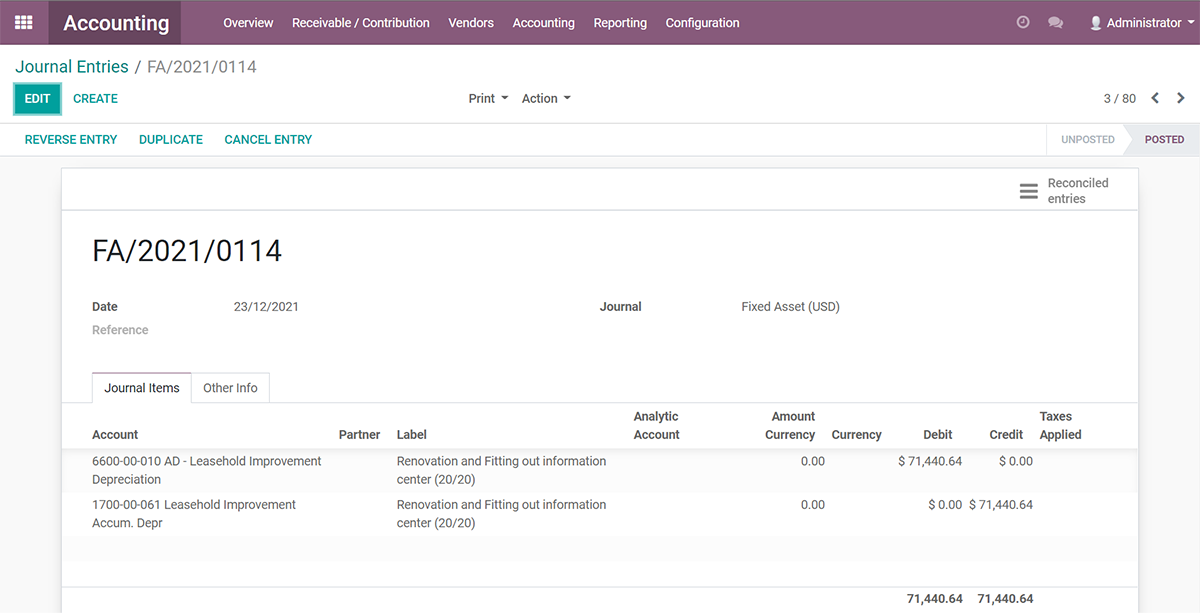Click the EDIT button

(37, 98)
